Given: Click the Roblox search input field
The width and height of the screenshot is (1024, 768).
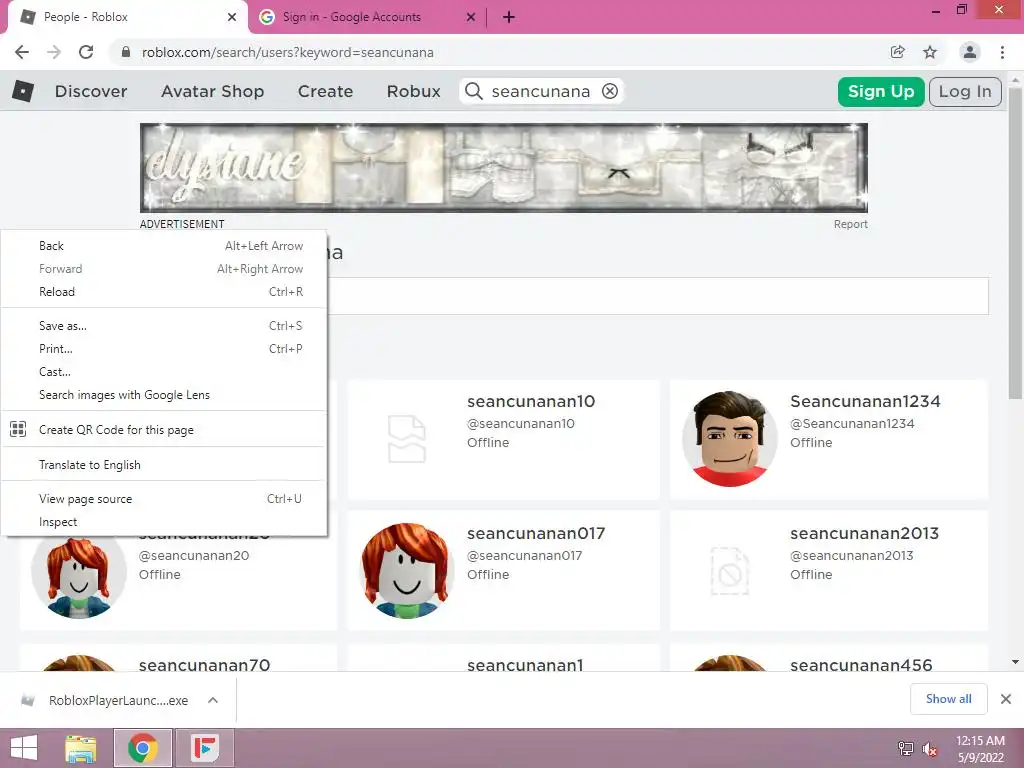Looking at the screenshot, I should pos(541,91).
